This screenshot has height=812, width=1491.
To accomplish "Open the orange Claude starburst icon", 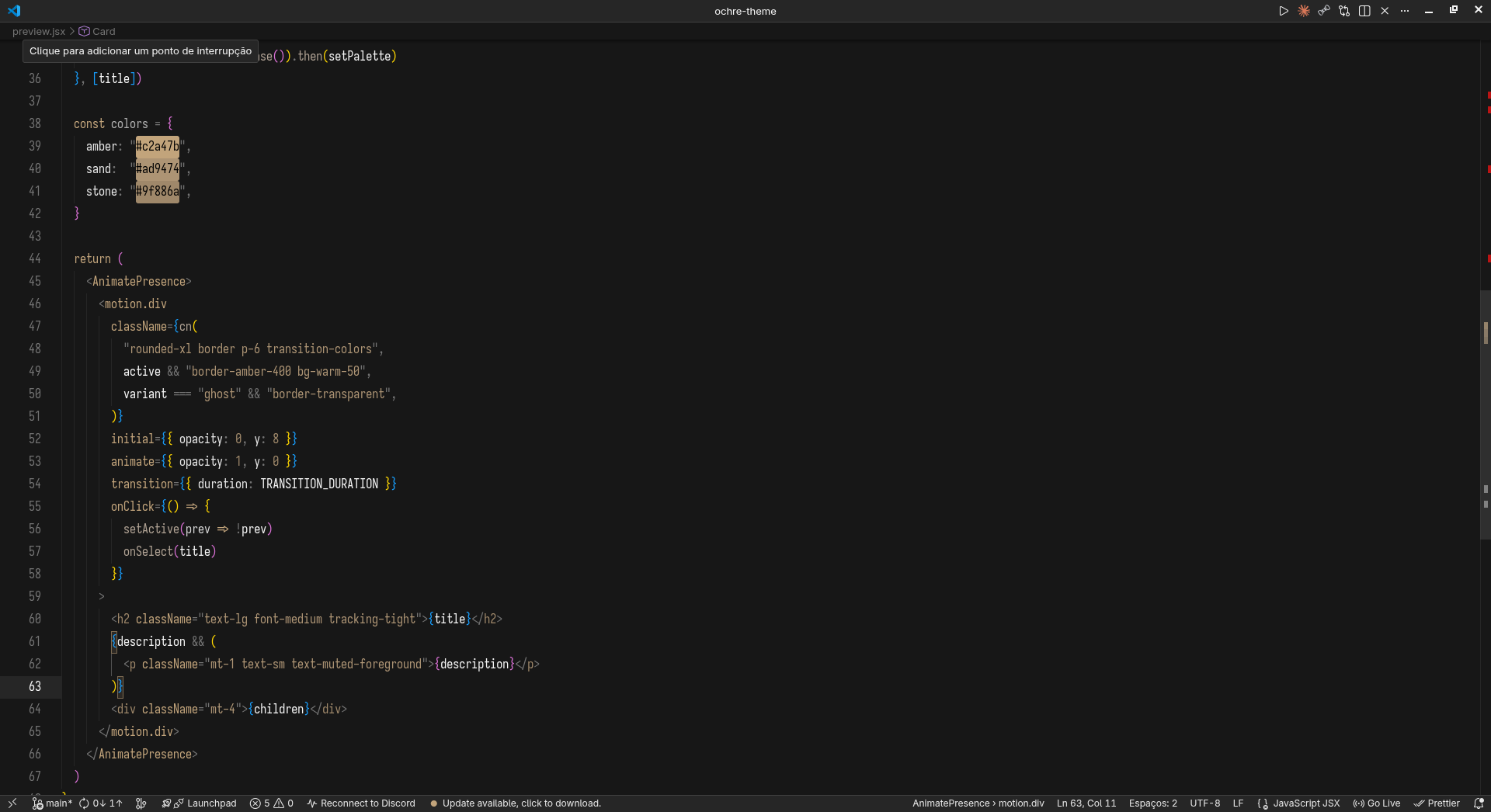I will [1304, 11].
